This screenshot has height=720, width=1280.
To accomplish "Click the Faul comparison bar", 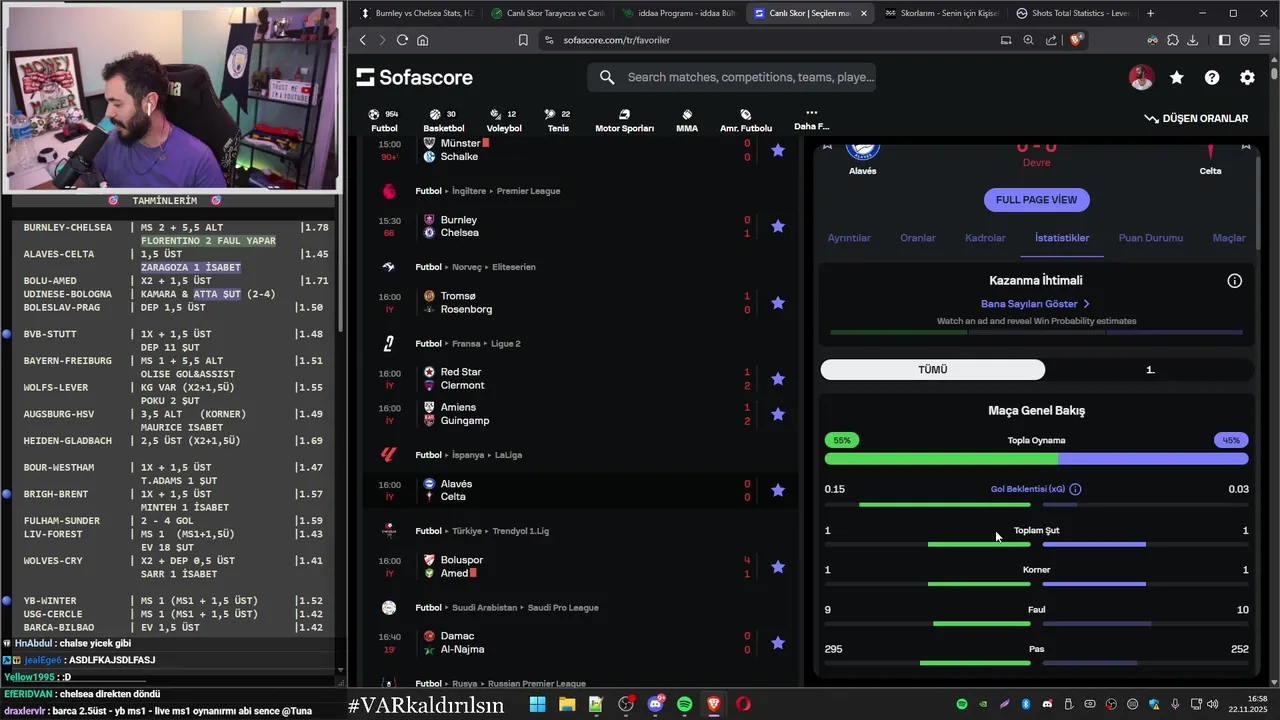I will pyautogui.click(x=1036, y=624).
